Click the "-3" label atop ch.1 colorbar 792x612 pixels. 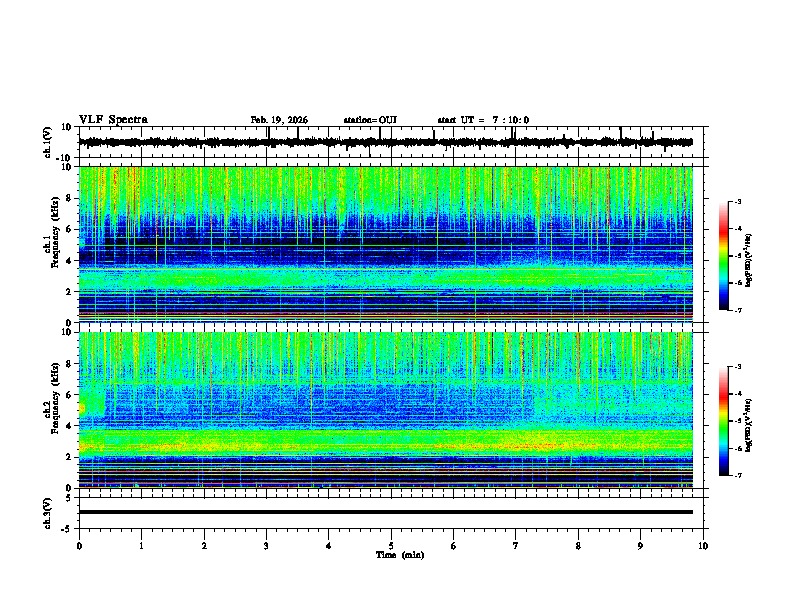click(x=737, y=202)
